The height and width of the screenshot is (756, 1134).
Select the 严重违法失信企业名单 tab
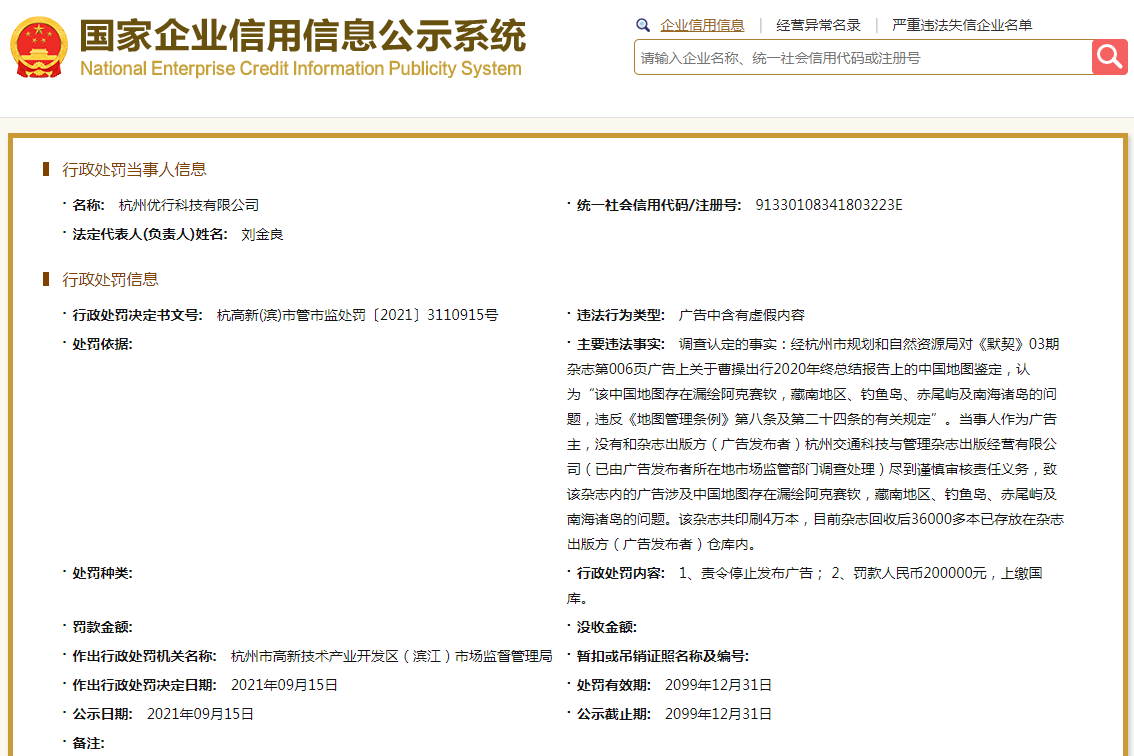962,25
